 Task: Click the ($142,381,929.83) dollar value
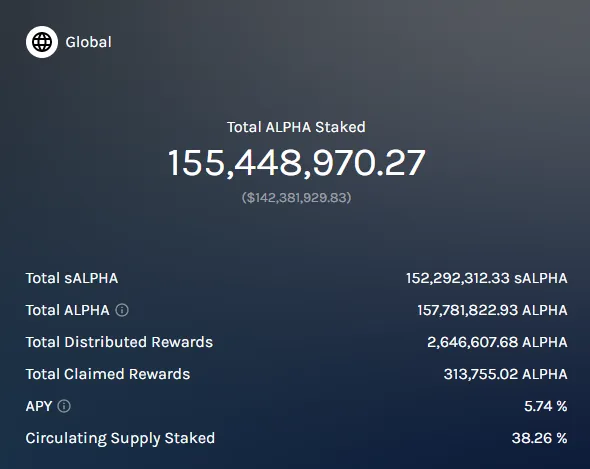pyautogui.click(x=296, y=197)
